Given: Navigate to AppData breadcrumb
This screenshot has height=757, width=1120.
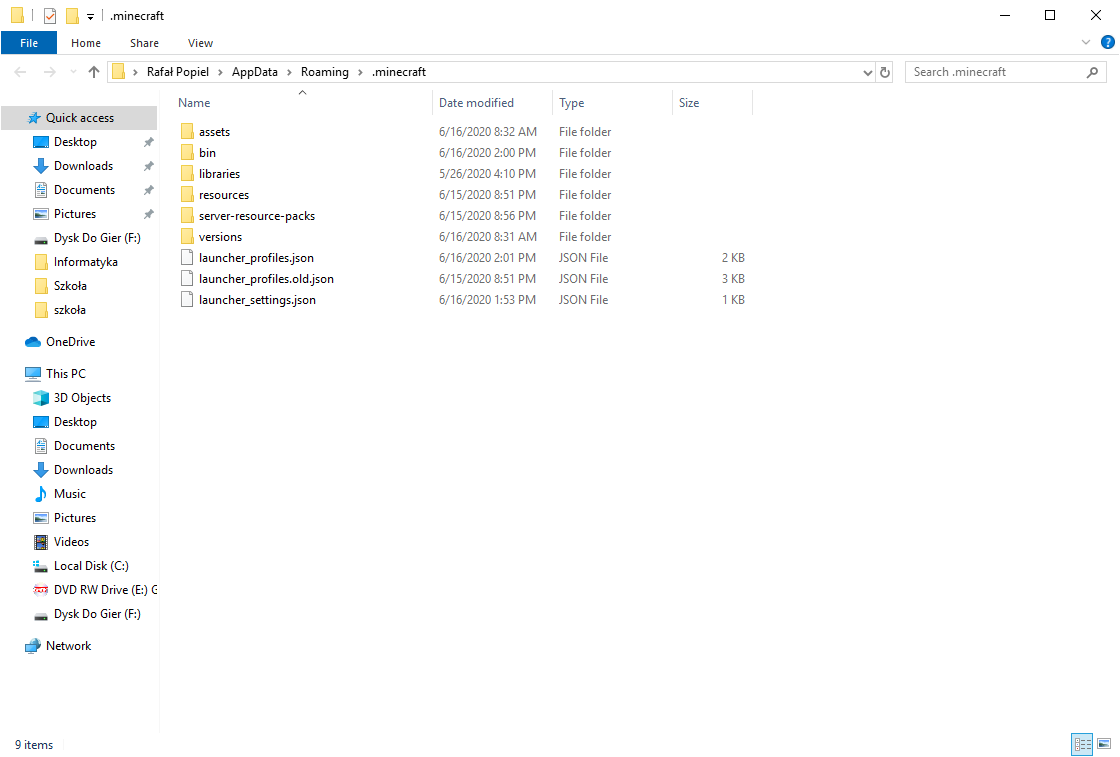Looking at the screenshot, I should pyautogui.click(x=254, y=72).
